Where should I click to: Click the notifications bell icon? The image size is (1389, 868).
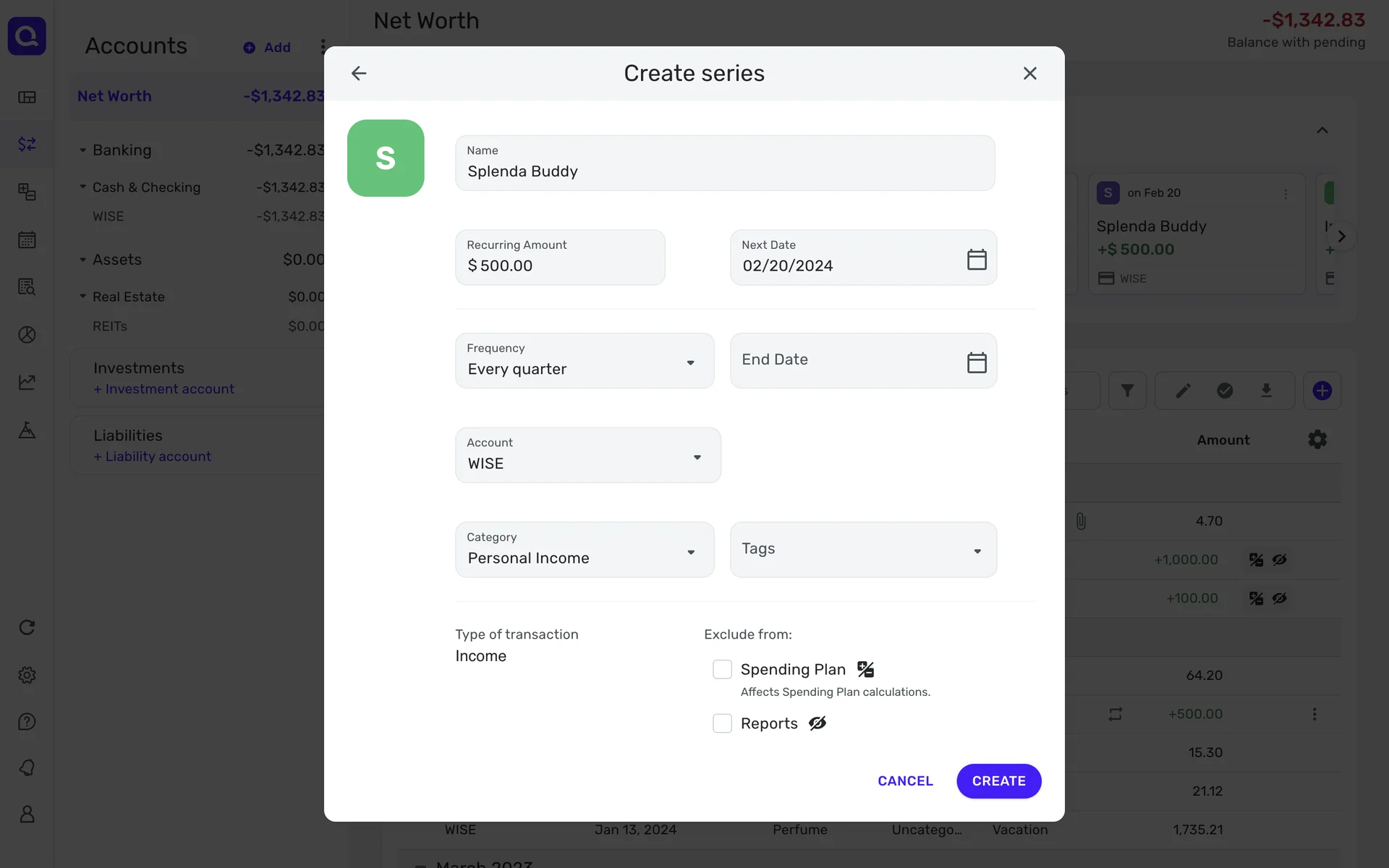[x=27, y=767]
